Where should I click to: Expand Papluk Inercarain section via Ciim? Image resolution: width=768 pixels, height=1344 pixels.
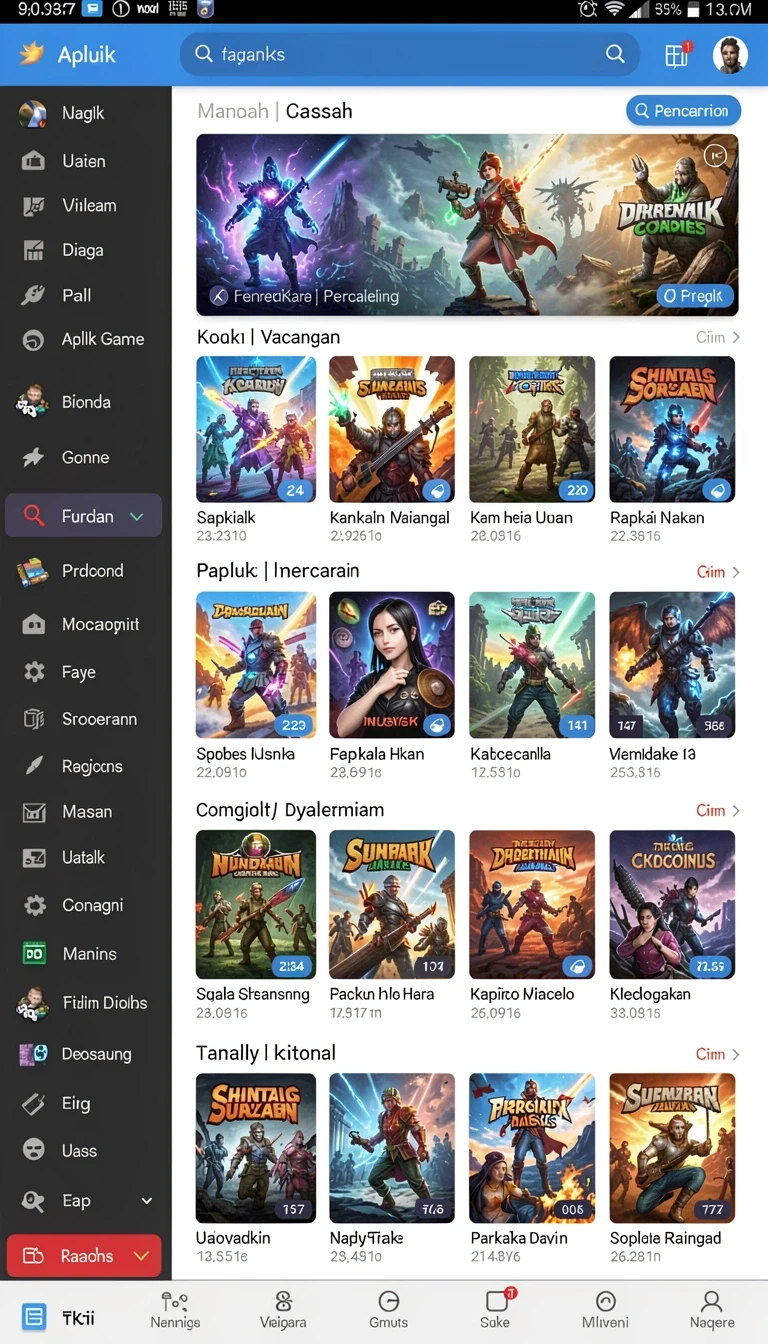pyautogui.click(x=718, y=572)
